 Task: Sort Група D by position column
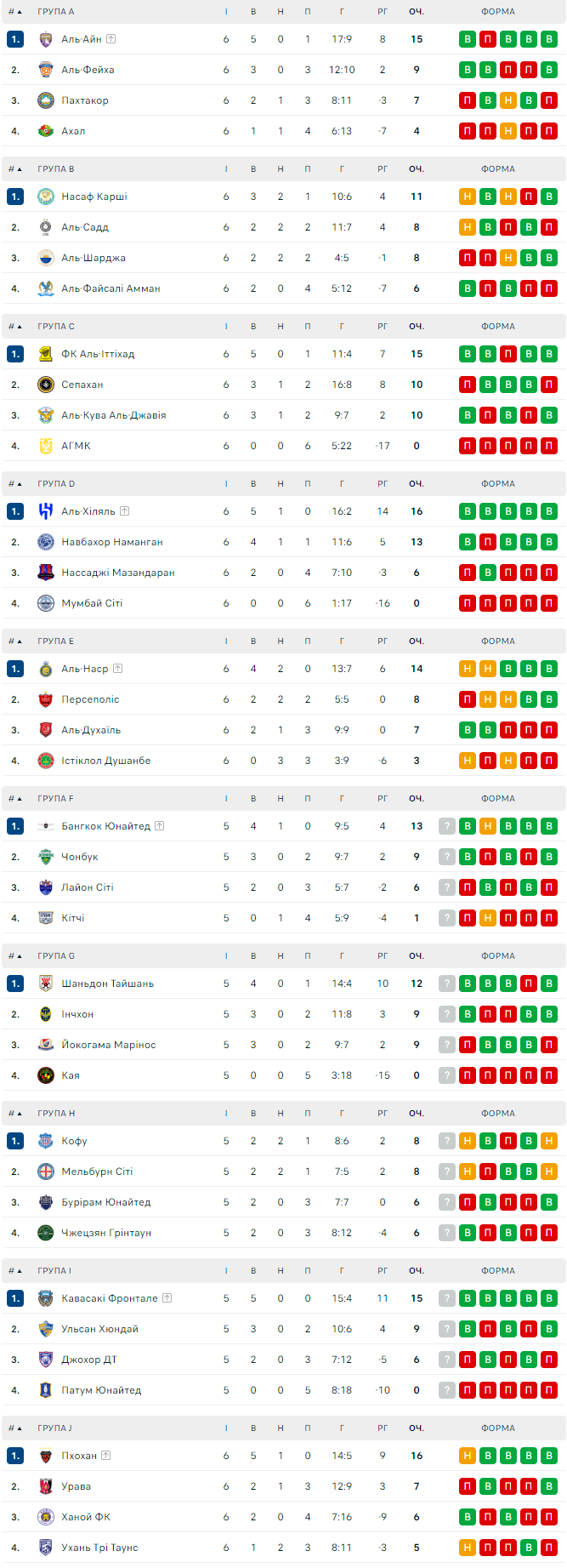click(15, 484)
